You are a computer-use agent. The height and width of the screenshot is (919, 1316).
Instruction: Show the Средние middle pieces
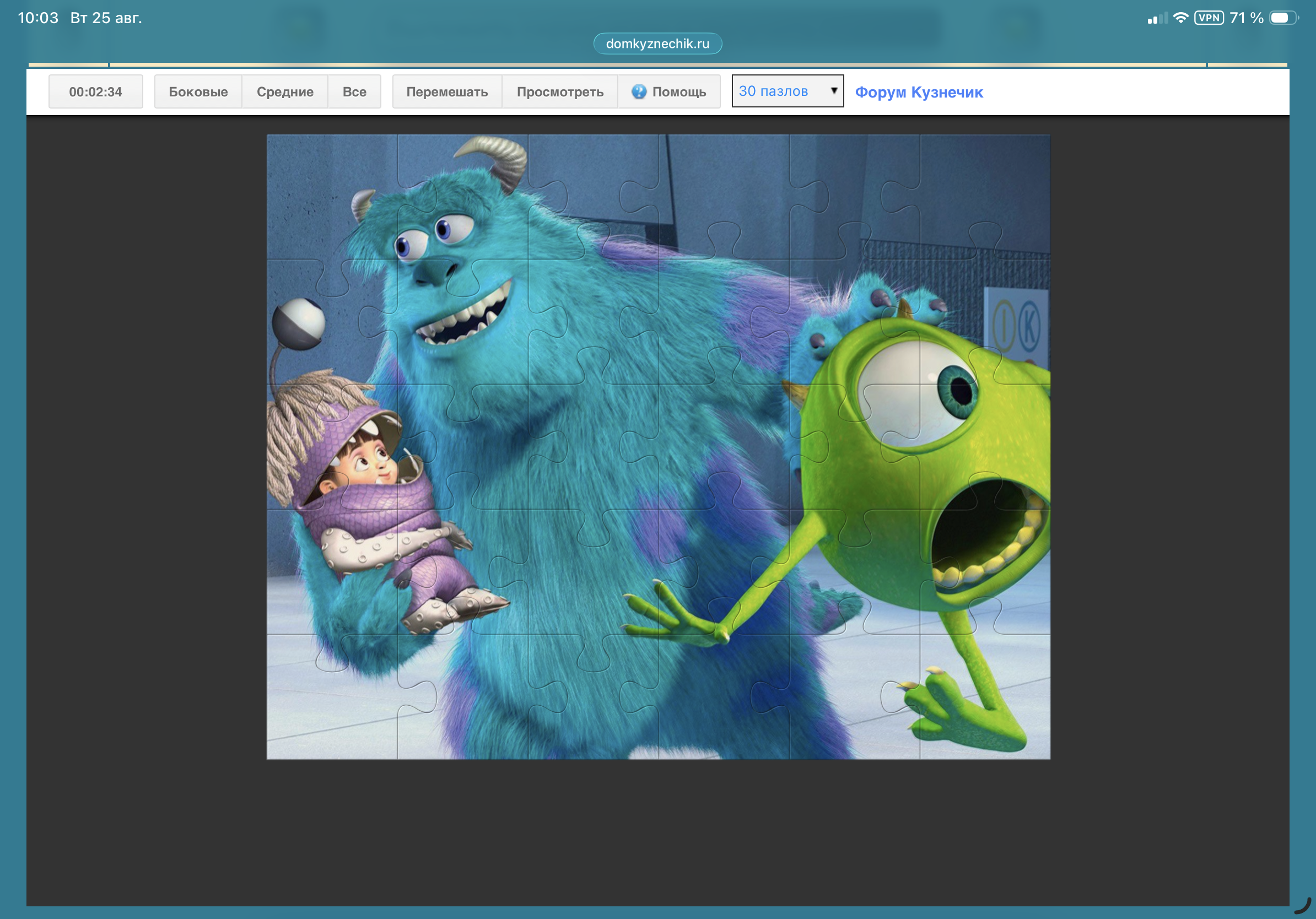click(285, 91)
